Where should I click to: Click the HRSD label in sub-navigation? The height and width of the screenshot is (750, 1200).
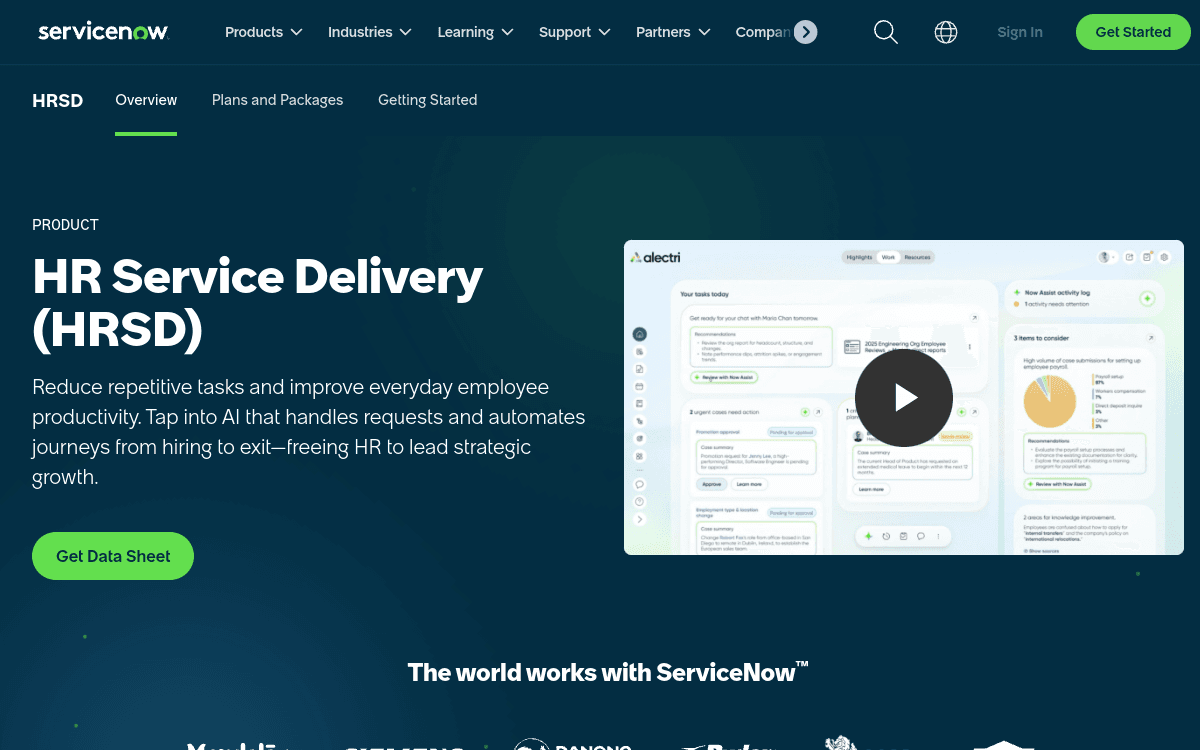58,100
